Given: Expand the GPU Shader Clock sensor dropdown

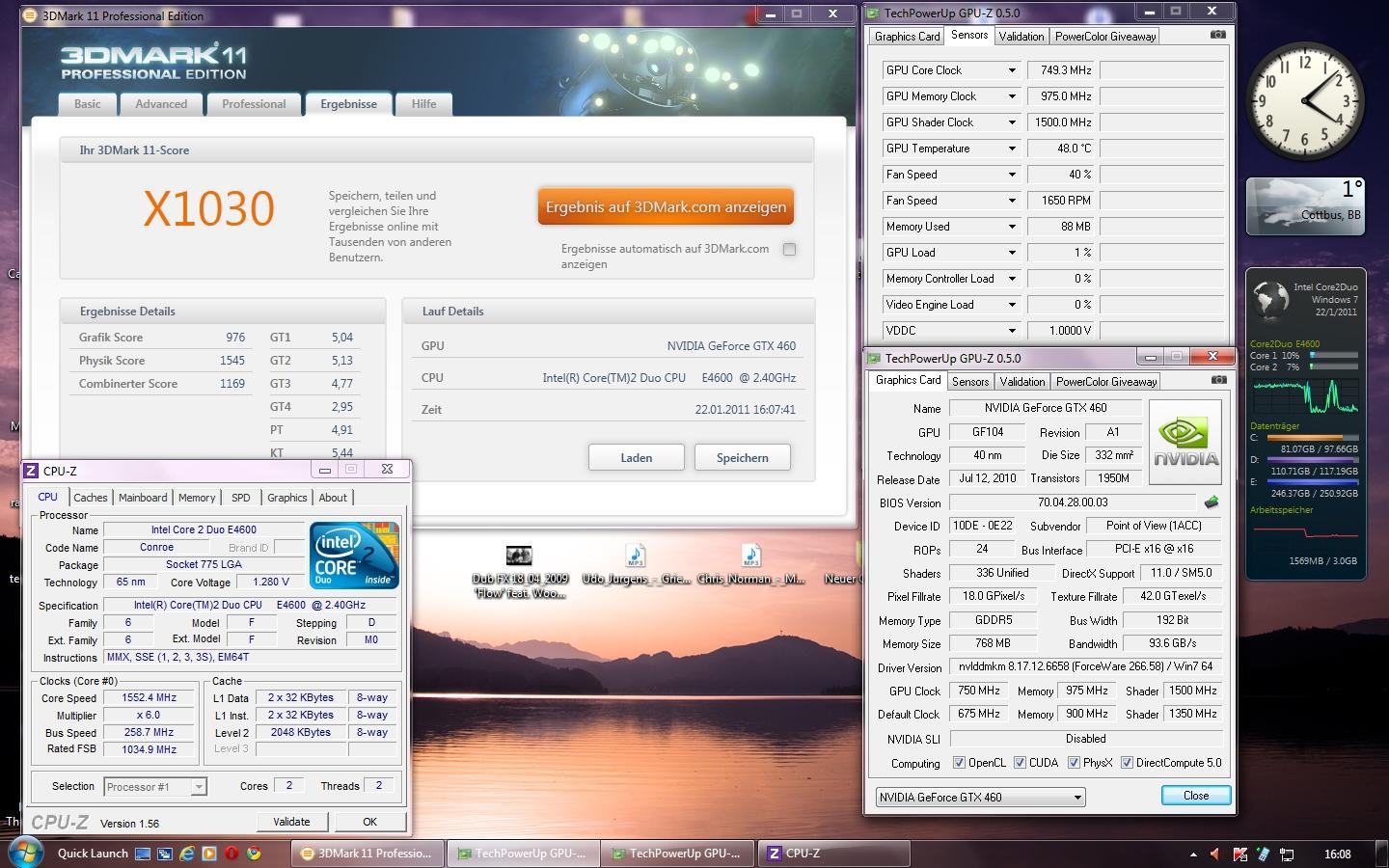Looking at the screenshot, I should pyautogui.click(x=1012, y=122).
